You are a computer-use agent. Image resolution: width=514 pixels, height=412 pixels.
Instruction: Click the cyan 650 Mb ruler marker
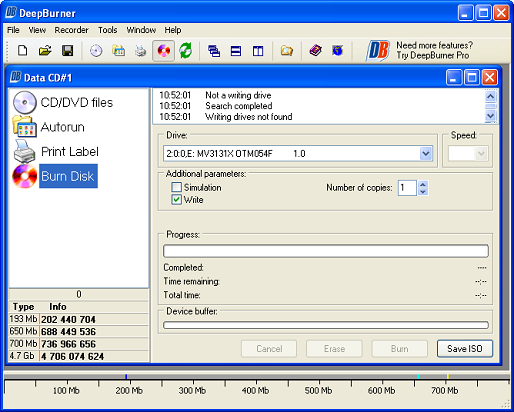[x=418, y=376]
